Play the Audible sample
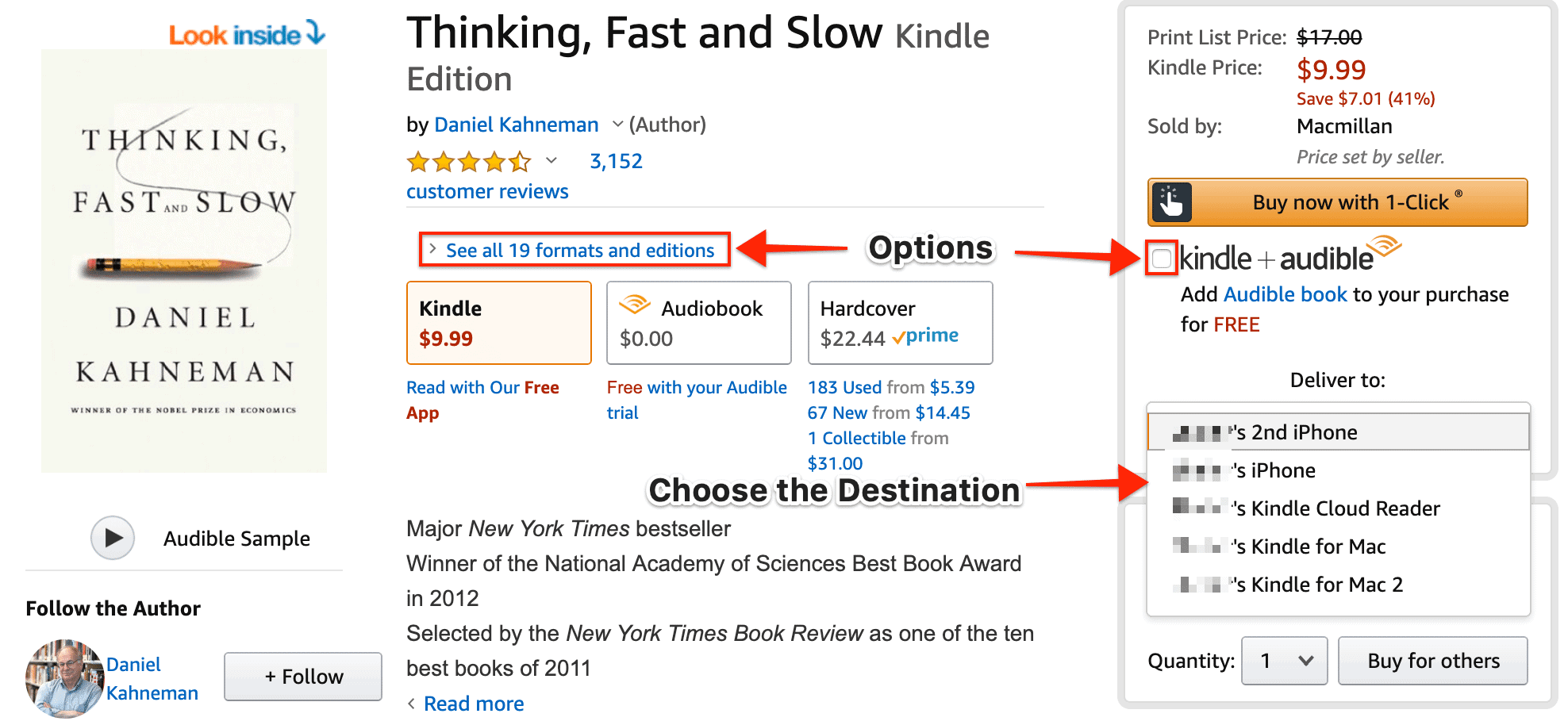The image size is (1568, 725). [113, 539]
